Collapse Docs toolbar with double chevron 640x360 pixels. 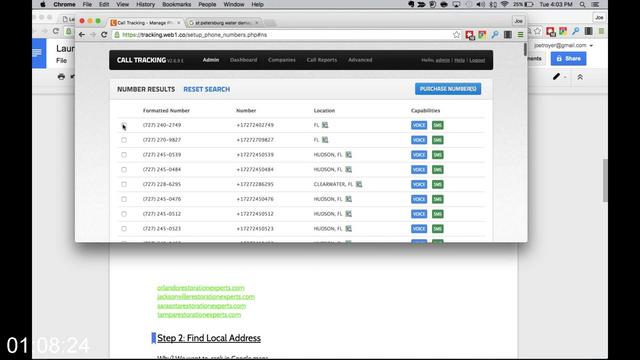point(580,77)
